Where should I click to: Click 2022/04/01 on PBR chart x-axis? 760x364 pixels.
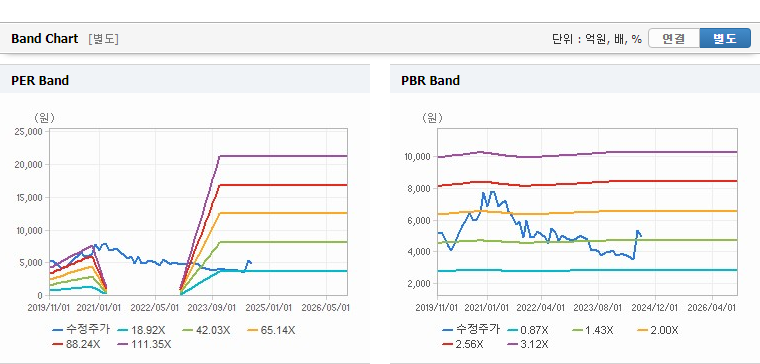tap(541, 308)
